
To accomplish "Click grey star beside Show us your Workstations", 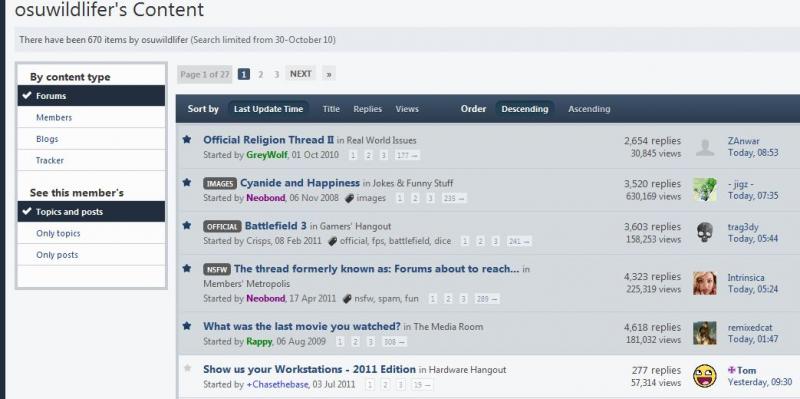I will coord(187,368).
